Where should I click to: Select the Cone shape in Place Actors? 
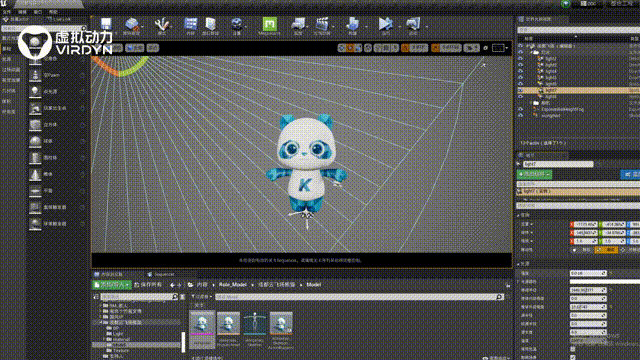pyautogui.click(x=35, y=174)
